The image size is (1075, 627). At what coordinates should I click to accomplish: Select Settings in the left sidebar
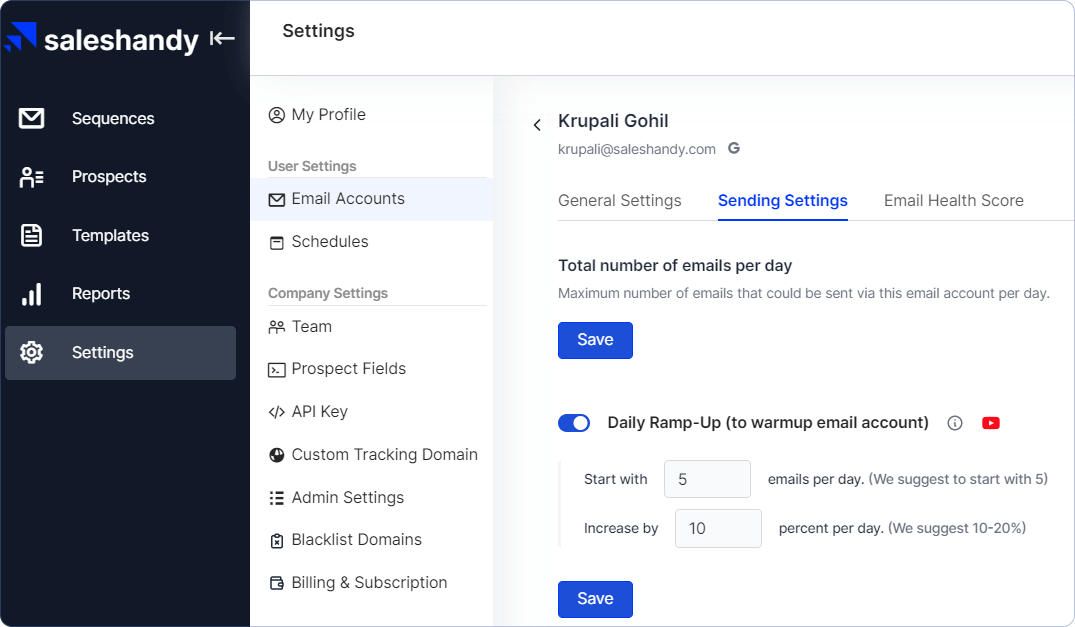(120, 353)
